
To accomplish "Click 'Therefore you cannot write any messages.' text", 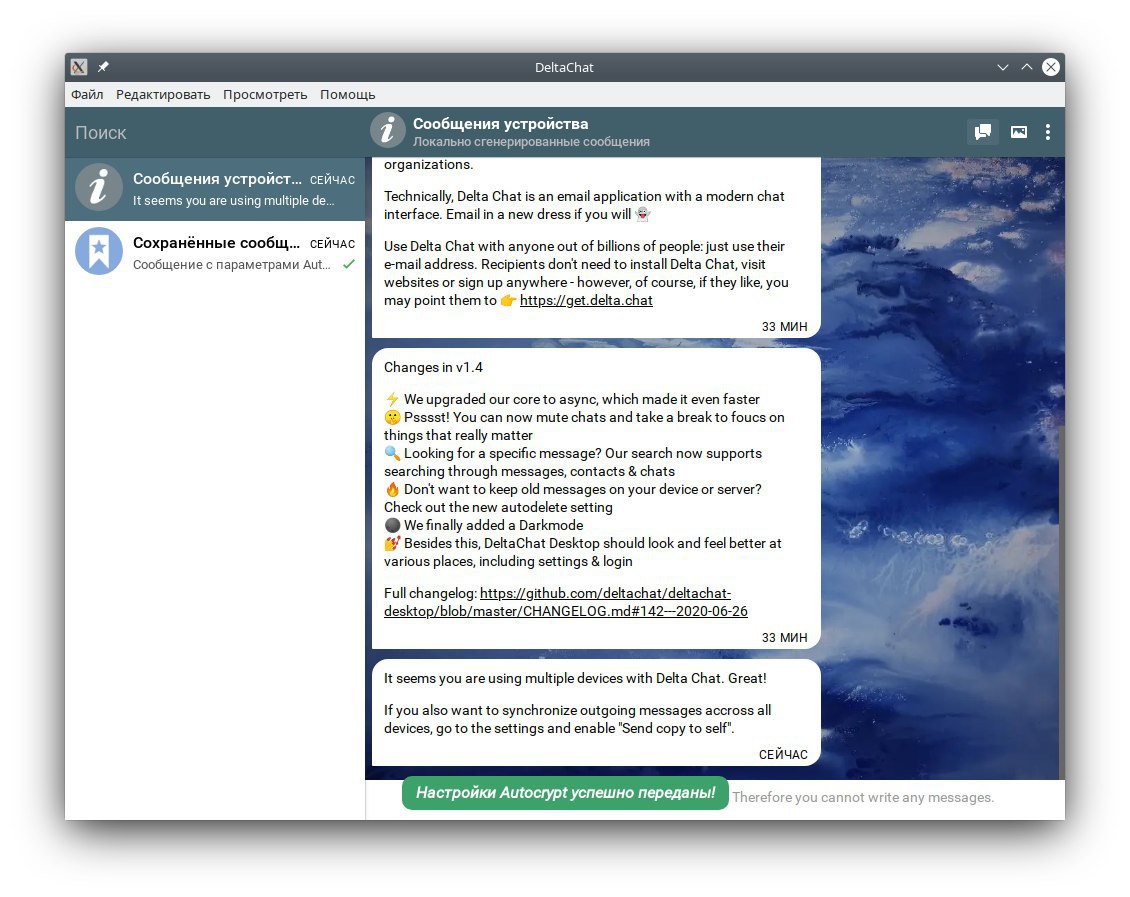I will 863,798.
